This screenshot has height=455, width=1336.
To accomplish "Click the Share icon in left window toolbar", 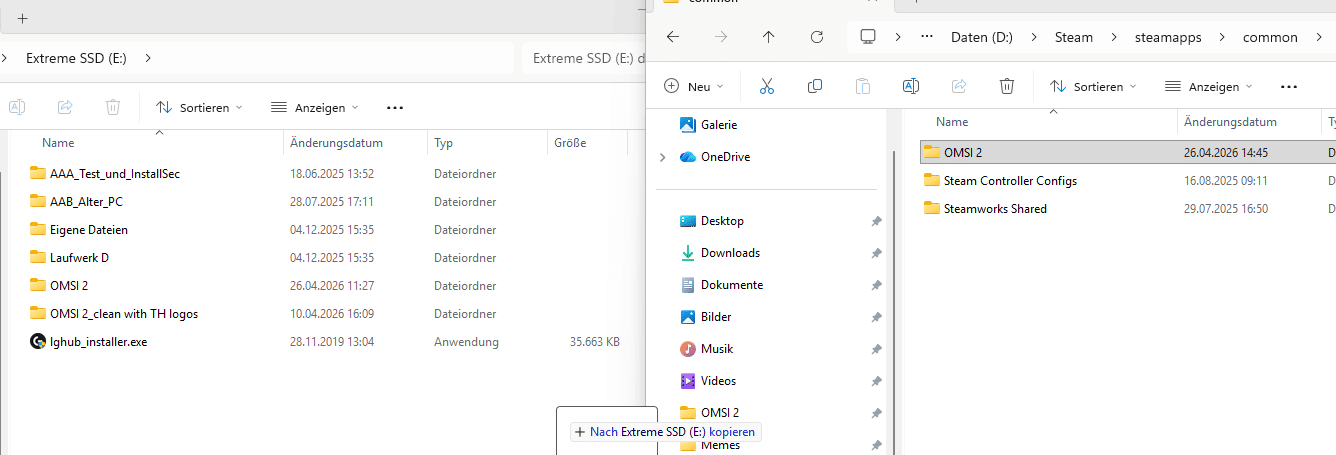I will click(65, 107).
